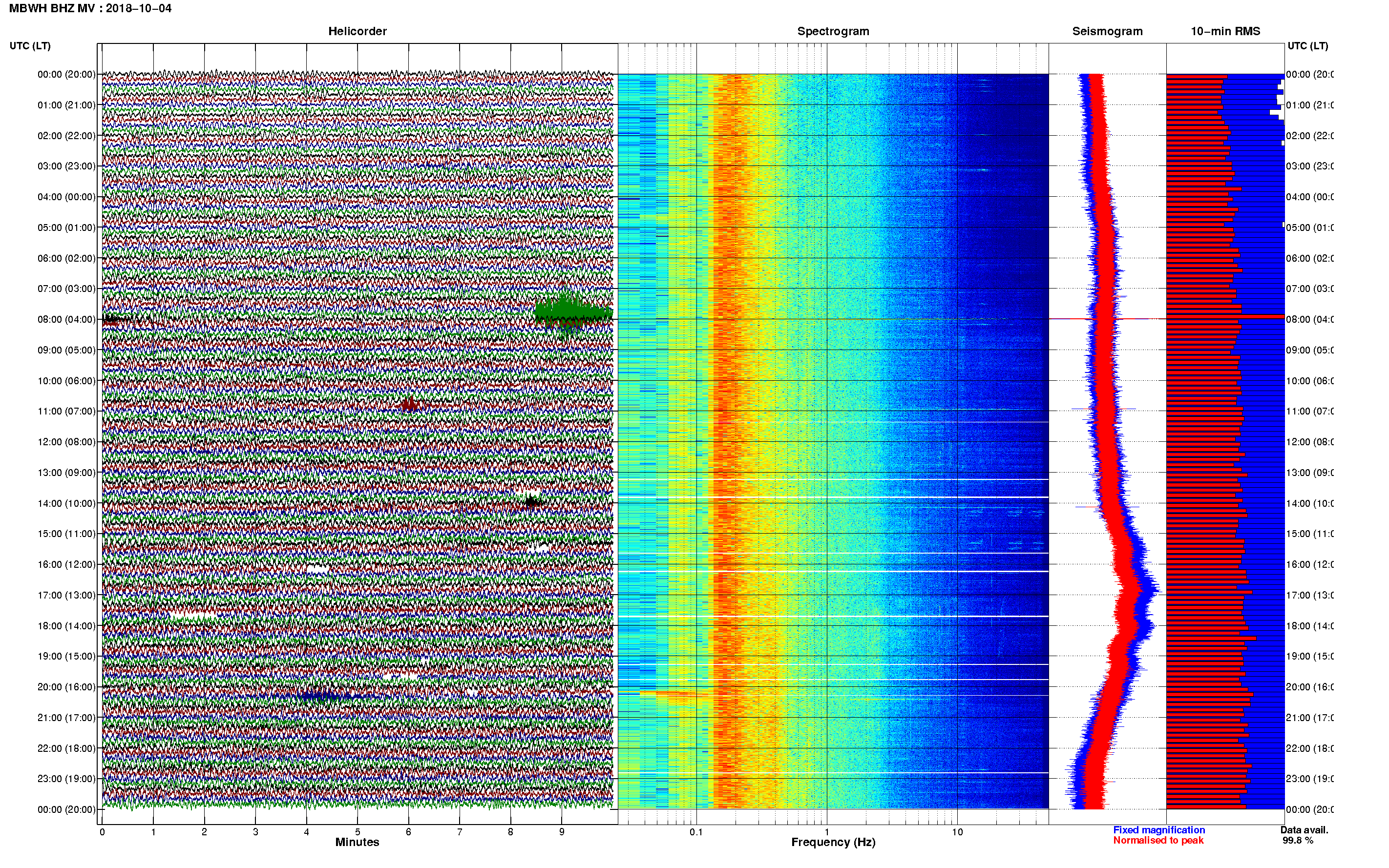Click left time label '06:00 (02:00)'
This screenshot has width=1389, height=868.
[x=66, y=258]
